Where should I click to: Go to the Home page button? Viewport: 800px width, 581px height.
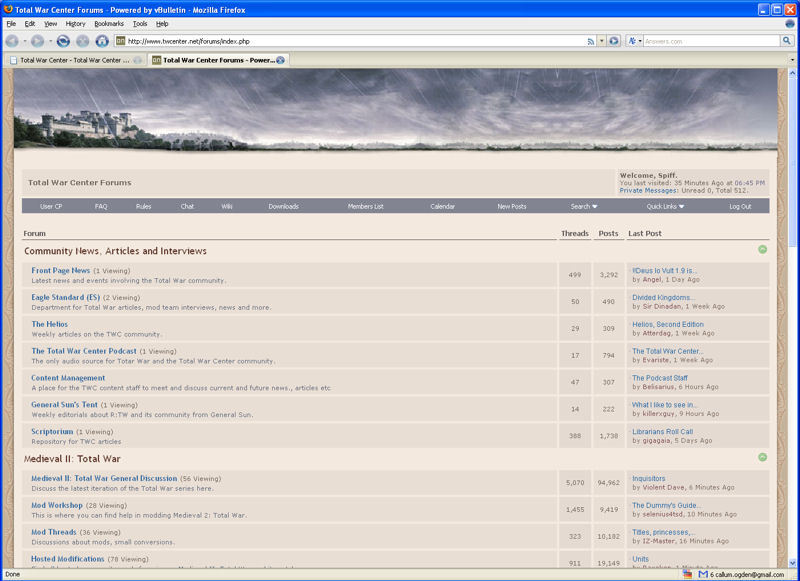tap(102, 41)
